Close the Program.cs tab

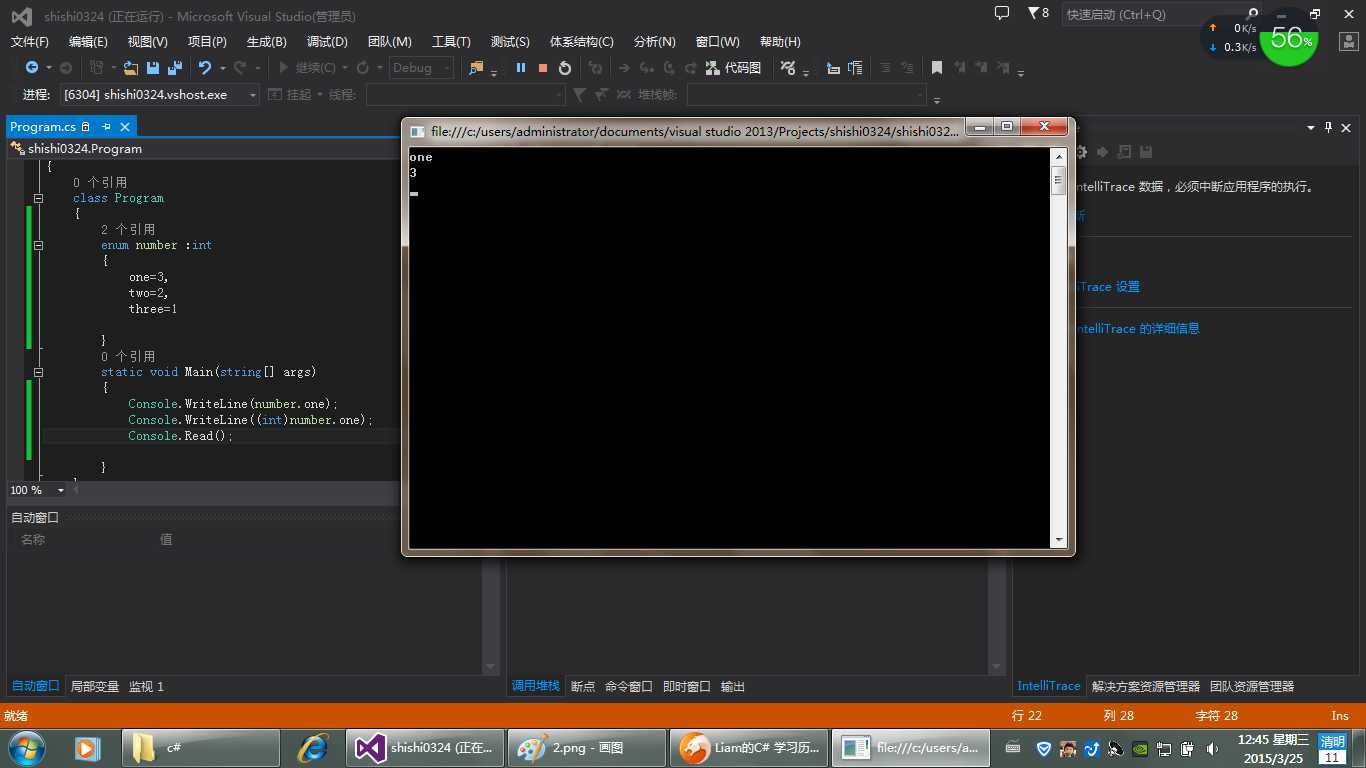click(125, 127)
